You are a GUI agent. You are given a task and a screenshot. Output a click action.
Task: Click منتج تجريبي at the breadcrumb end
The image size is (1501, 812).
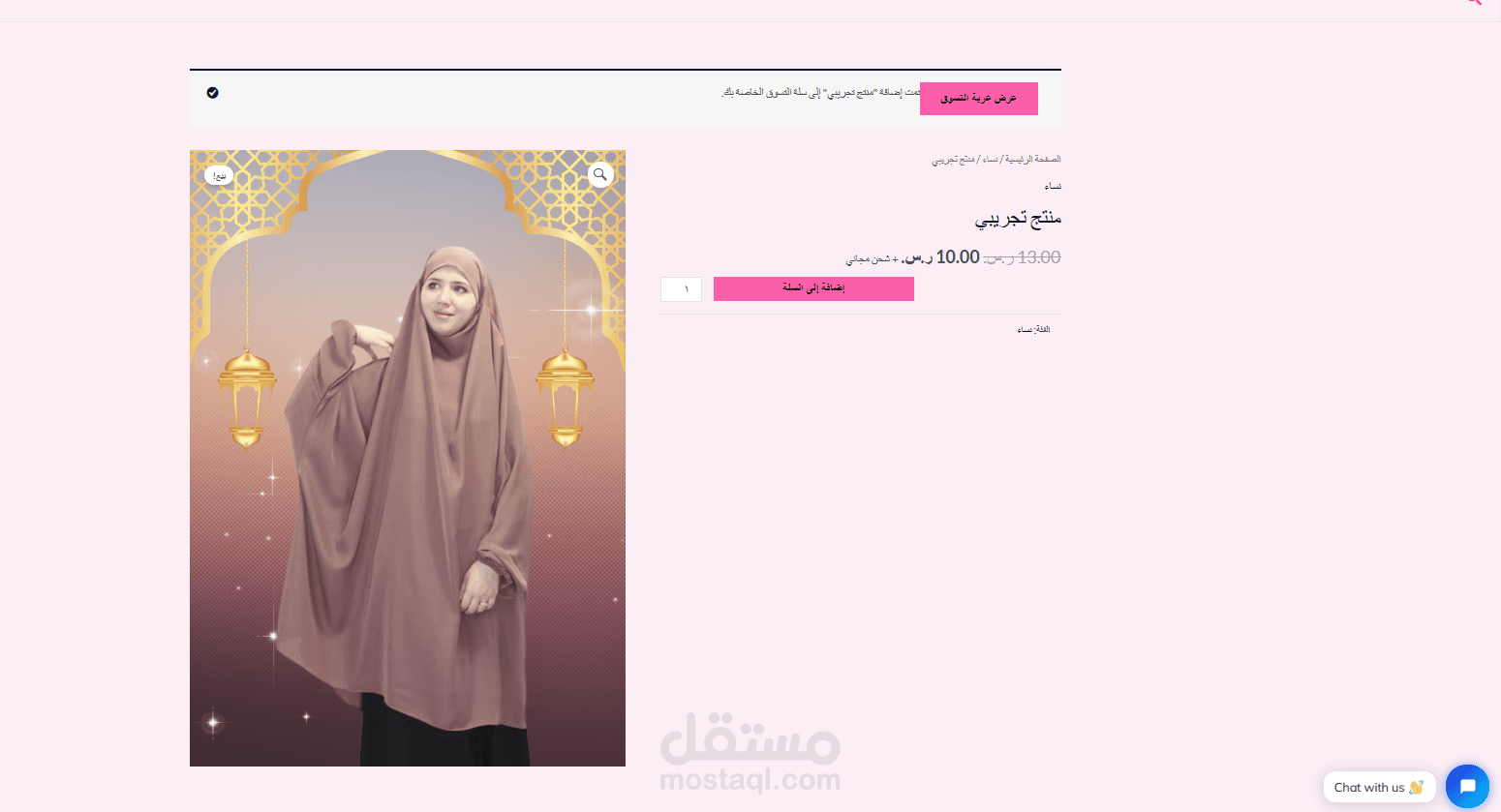953,159
